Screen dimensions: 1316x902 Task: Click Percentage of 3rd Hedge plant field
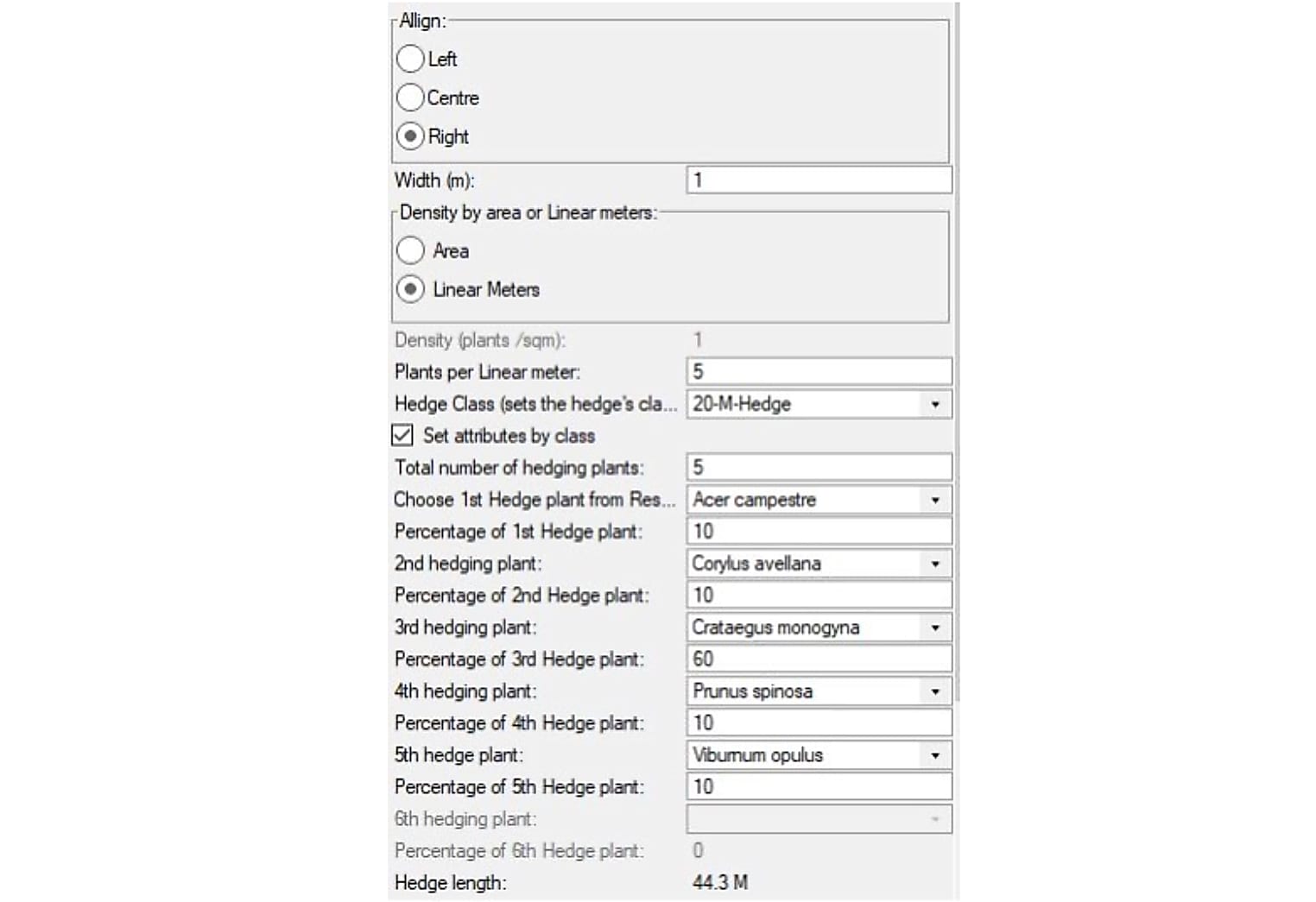819,659
